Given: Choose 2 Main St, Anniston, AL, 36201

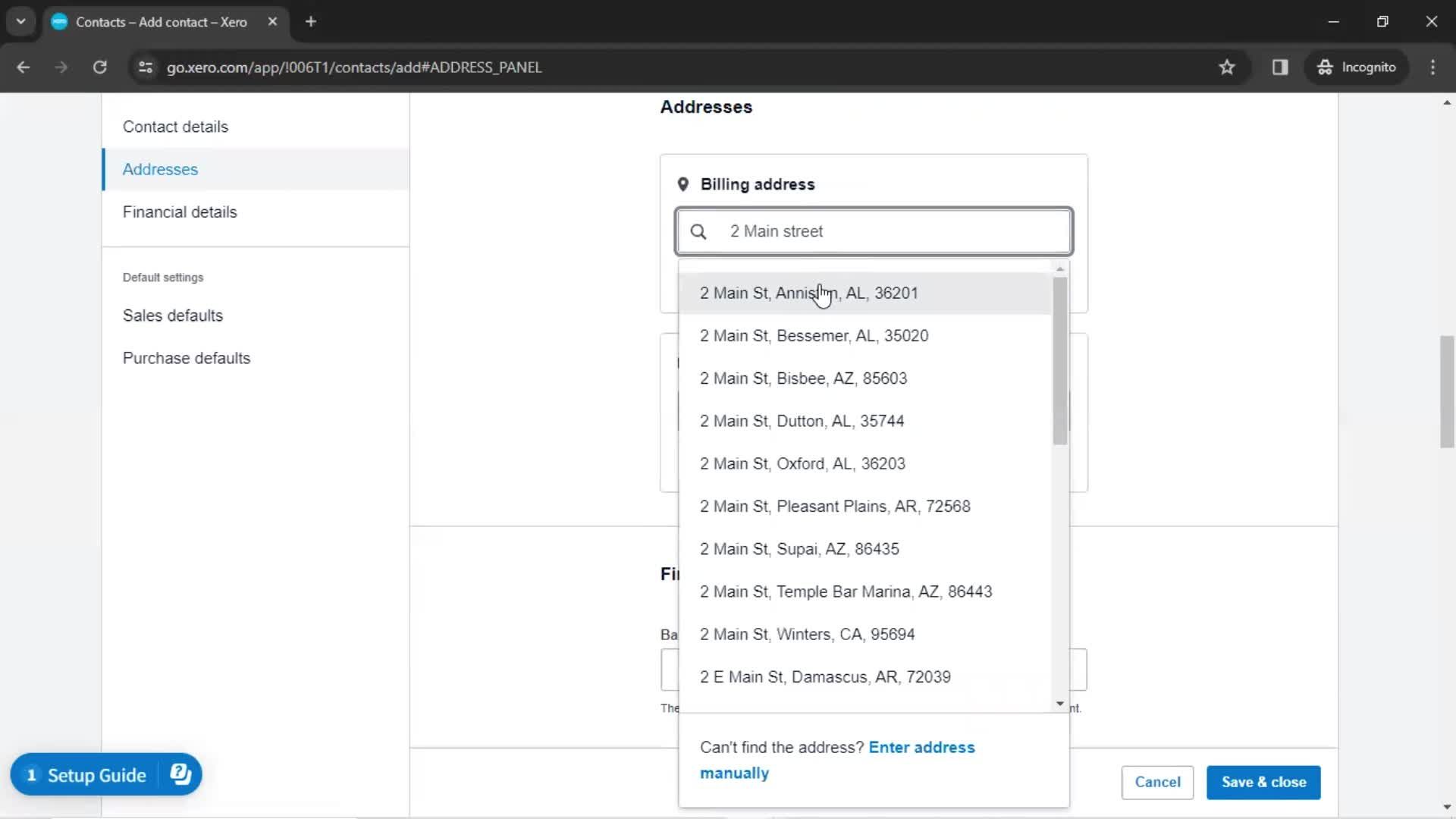Looking at the screenshot, I should (865, 293).
